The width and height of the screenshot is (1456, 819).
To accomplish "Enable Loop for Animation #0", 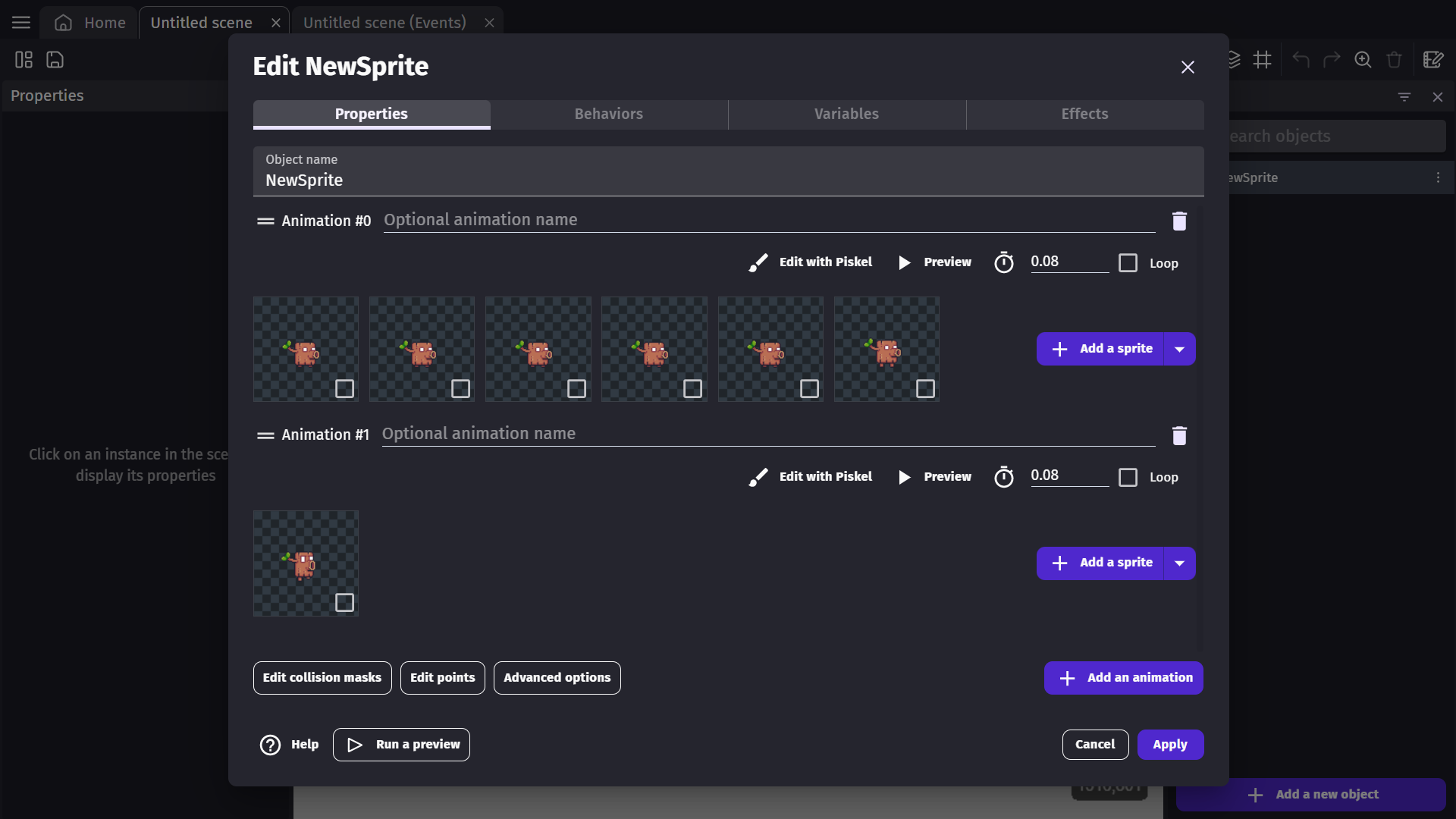I will 1128,263.
